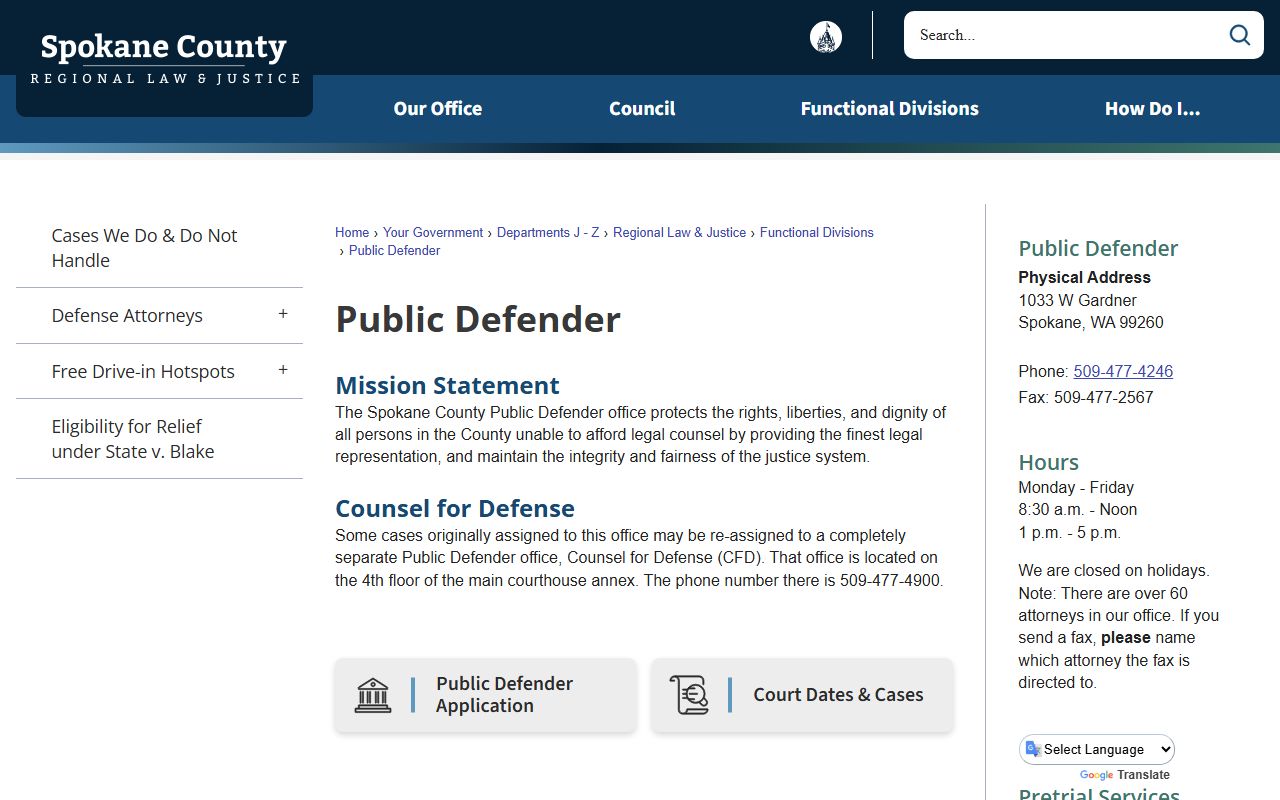Image resolution: width=1280 pixels, height=800 pixels.
Task: Click the Hours heading in sidebar
Action: (1048, 462)
